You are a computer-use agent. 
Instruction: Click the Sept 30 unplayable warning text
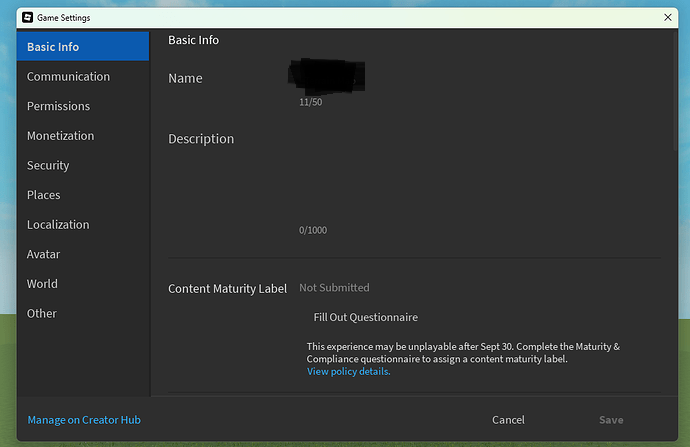463,353
